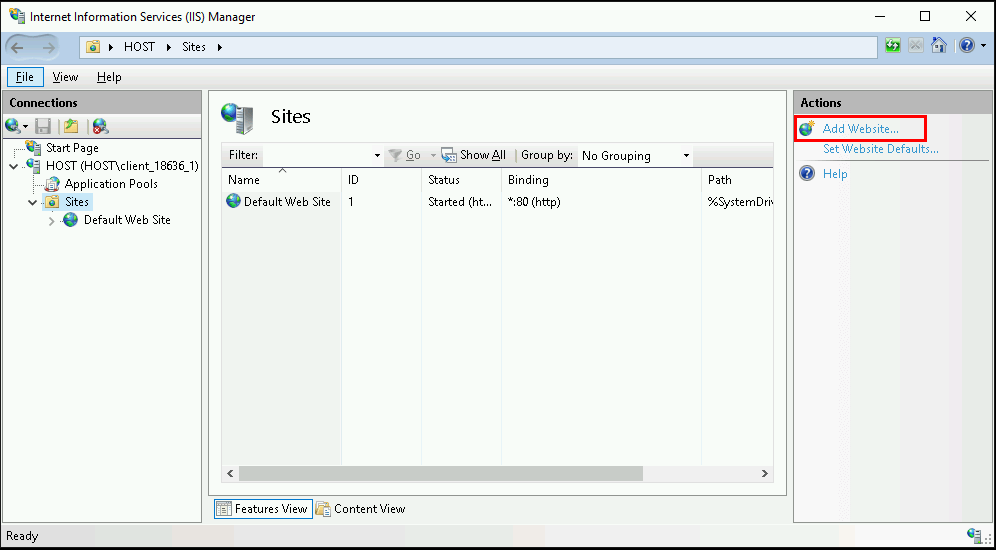Go to Home via house icon
The height and width of the screenshot is (550, 996).
pyautogui.click(x=938, y=46)
